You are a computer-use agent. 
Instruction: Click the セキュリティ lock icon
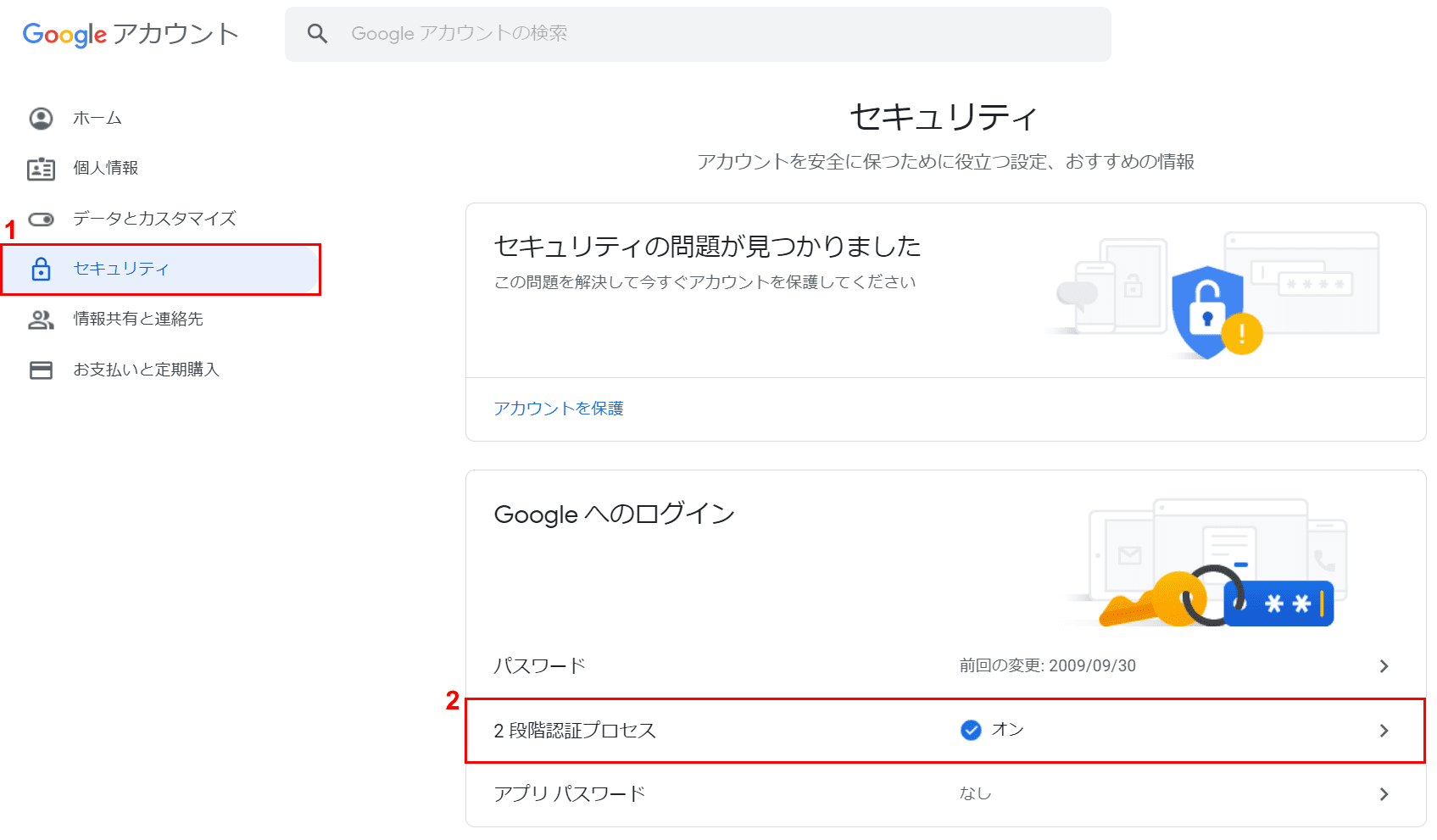pos(41,270)
